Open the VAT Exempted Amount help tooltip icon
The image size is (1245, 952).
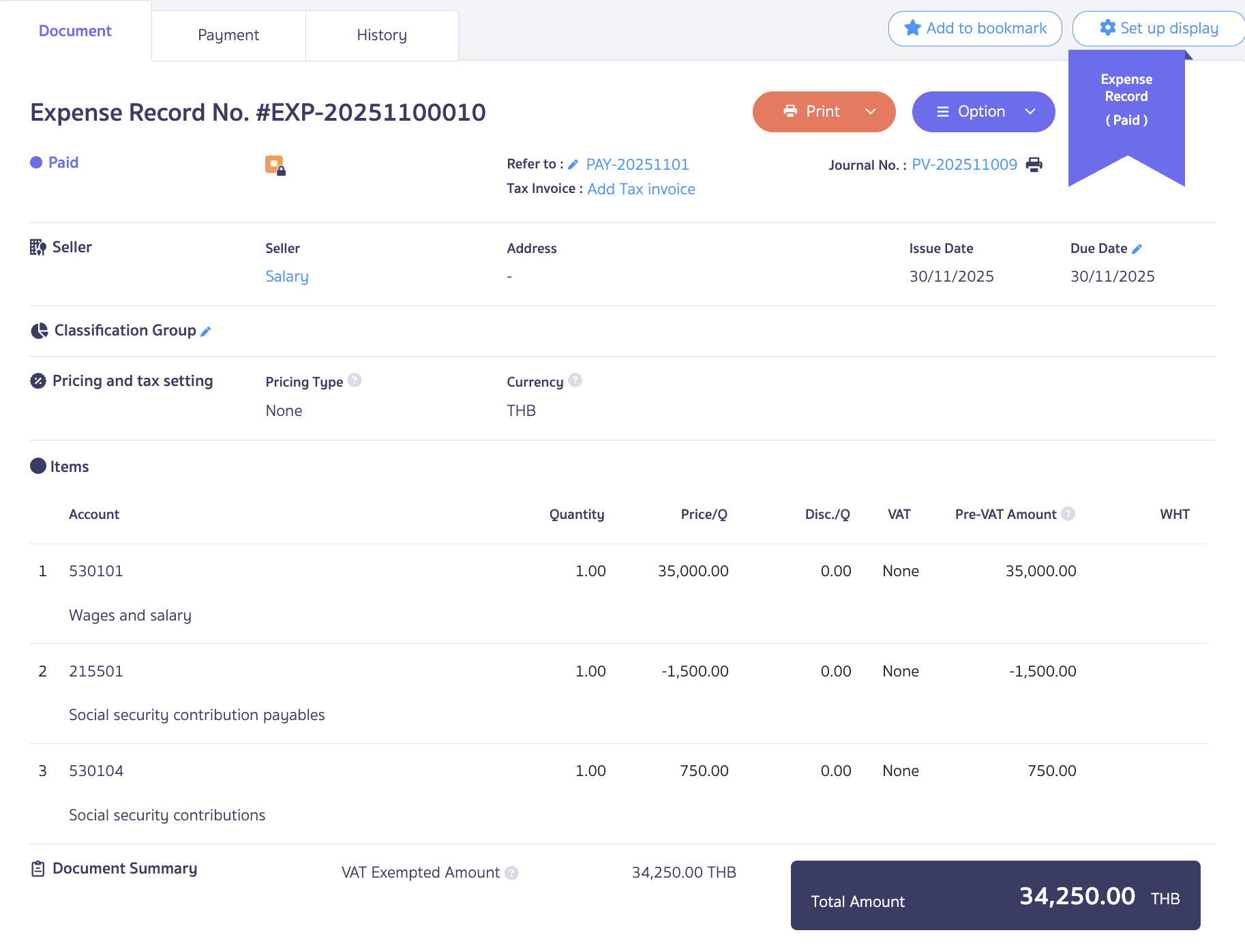click(x=511, y=873)
